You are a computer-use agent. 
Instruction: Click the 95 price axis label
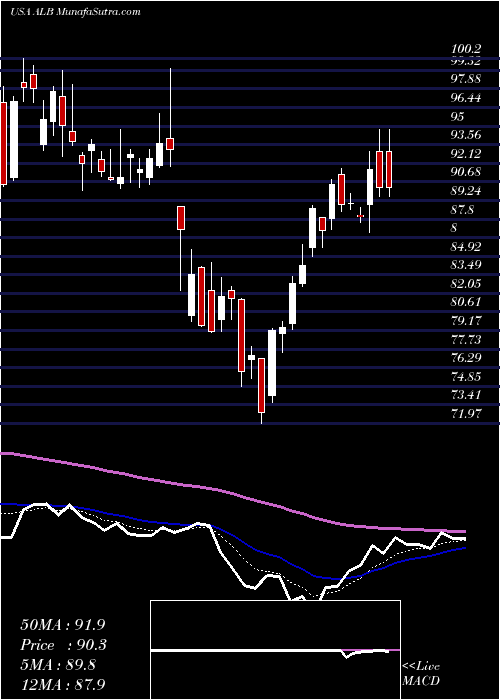point(459,117)
